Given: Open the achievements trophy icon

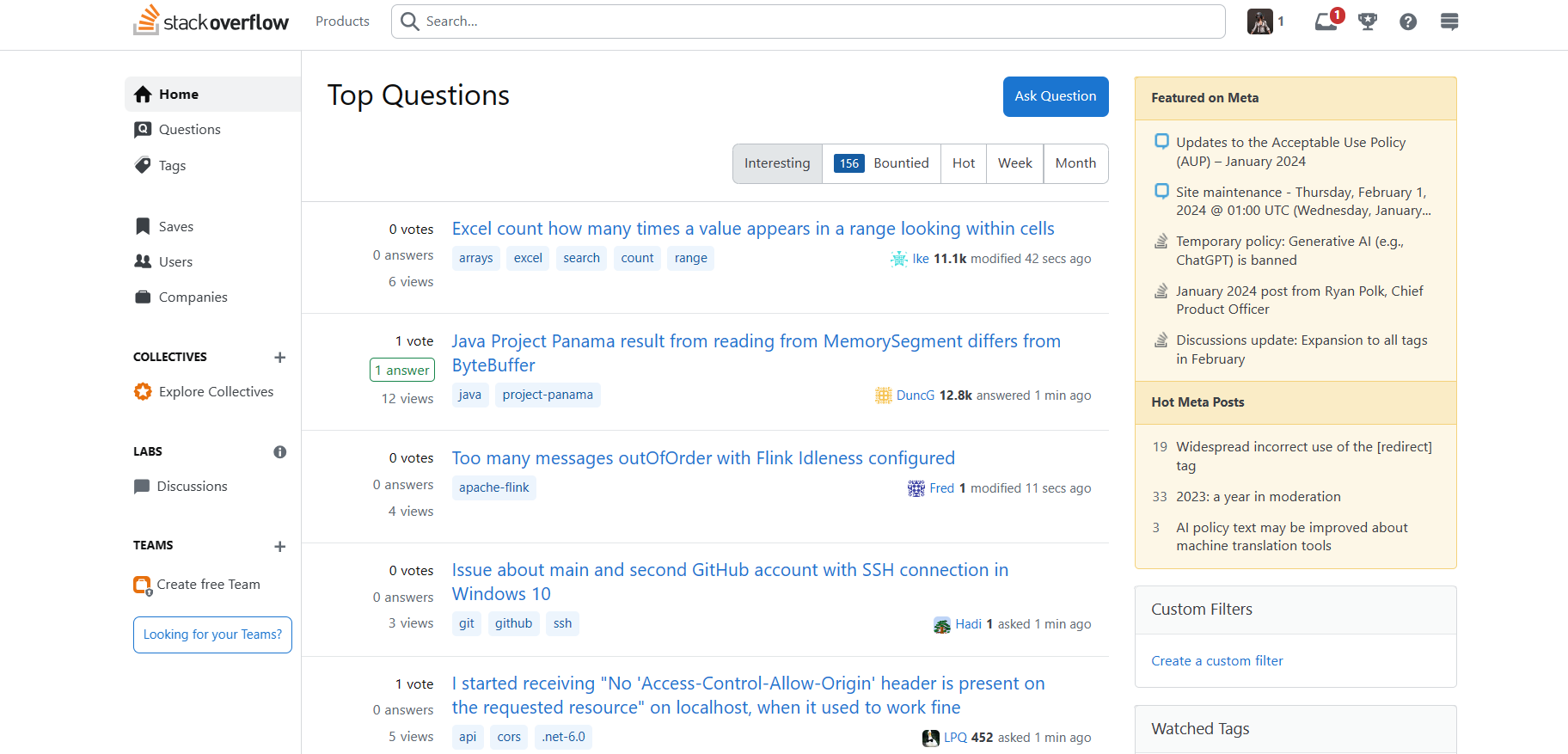Looking at the screenshot, I should coord(1368,21).
